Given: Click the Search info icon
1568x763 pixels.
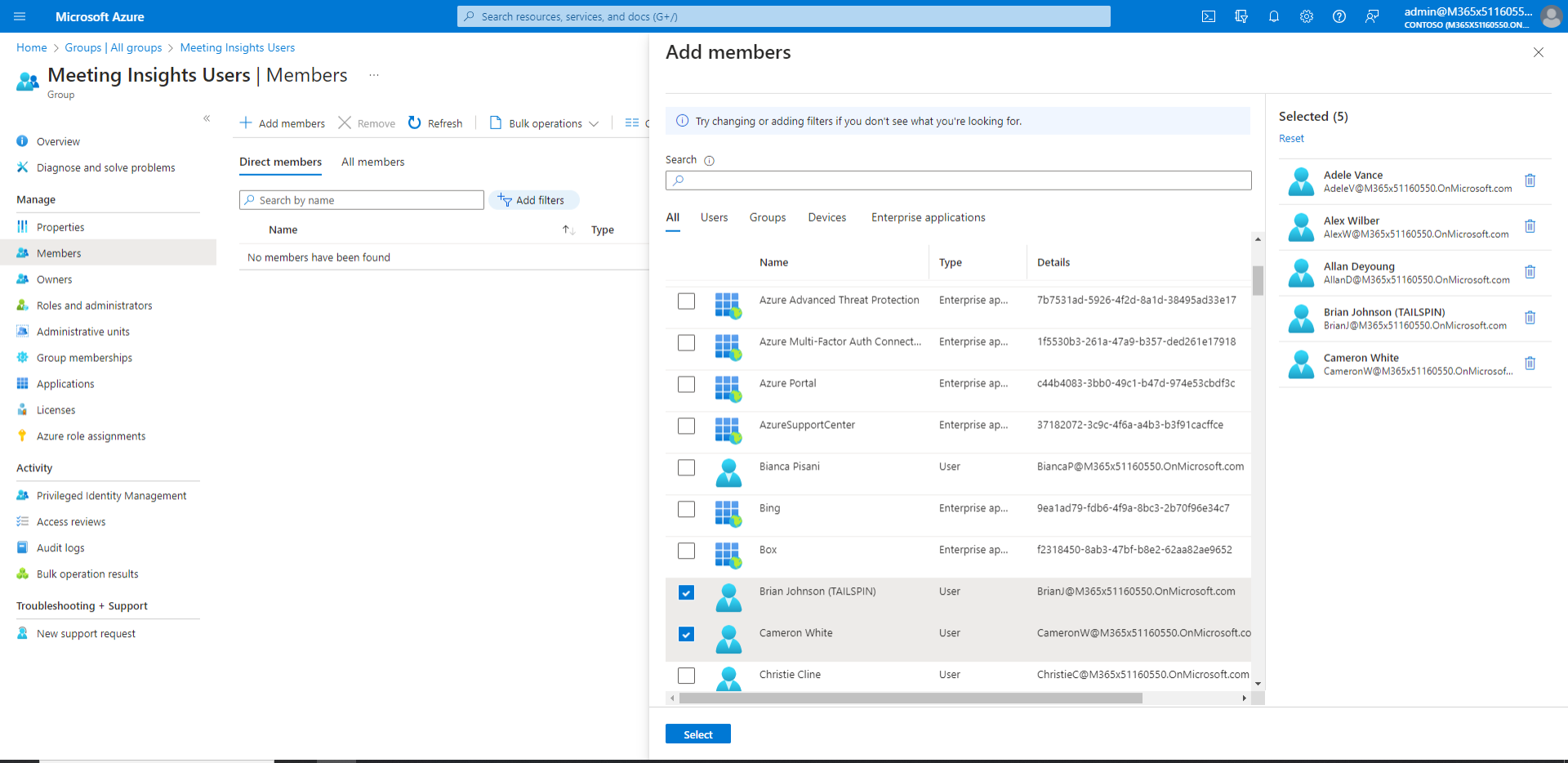Looking at the screenshot, I should coord(709,161).
